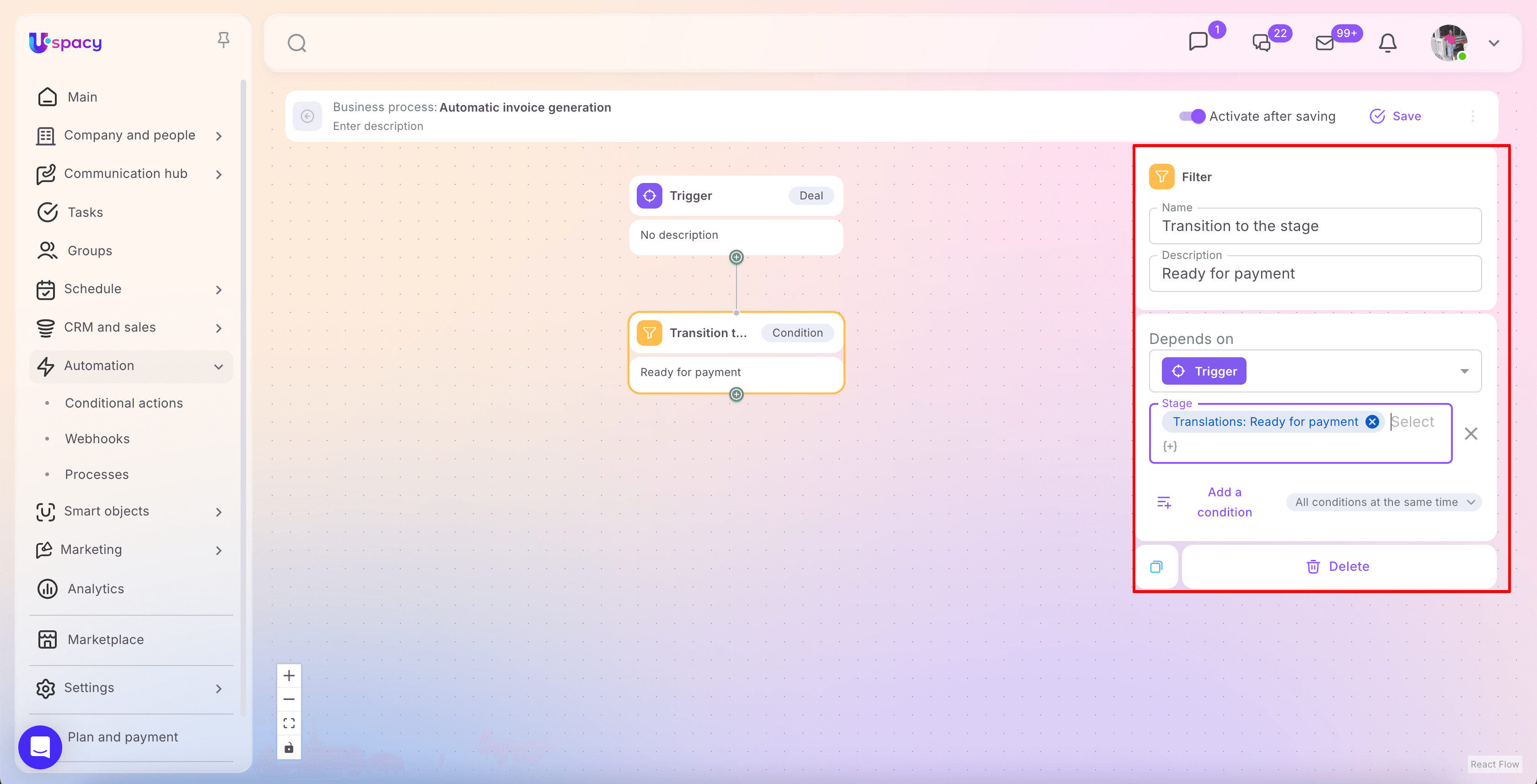This screenshot has height=784, width=1537.
Task: Click the back arrow beside Business process
Action: click(307, 116)
